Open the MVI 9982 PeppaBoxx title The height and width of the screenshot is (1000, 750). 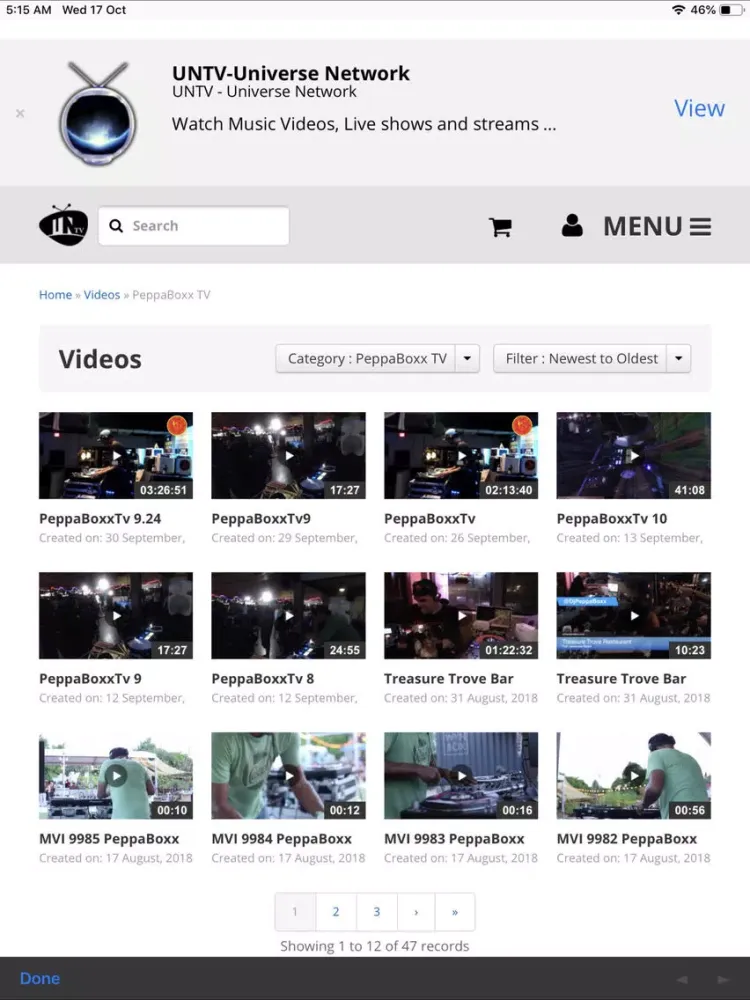[x=627, y=839]
